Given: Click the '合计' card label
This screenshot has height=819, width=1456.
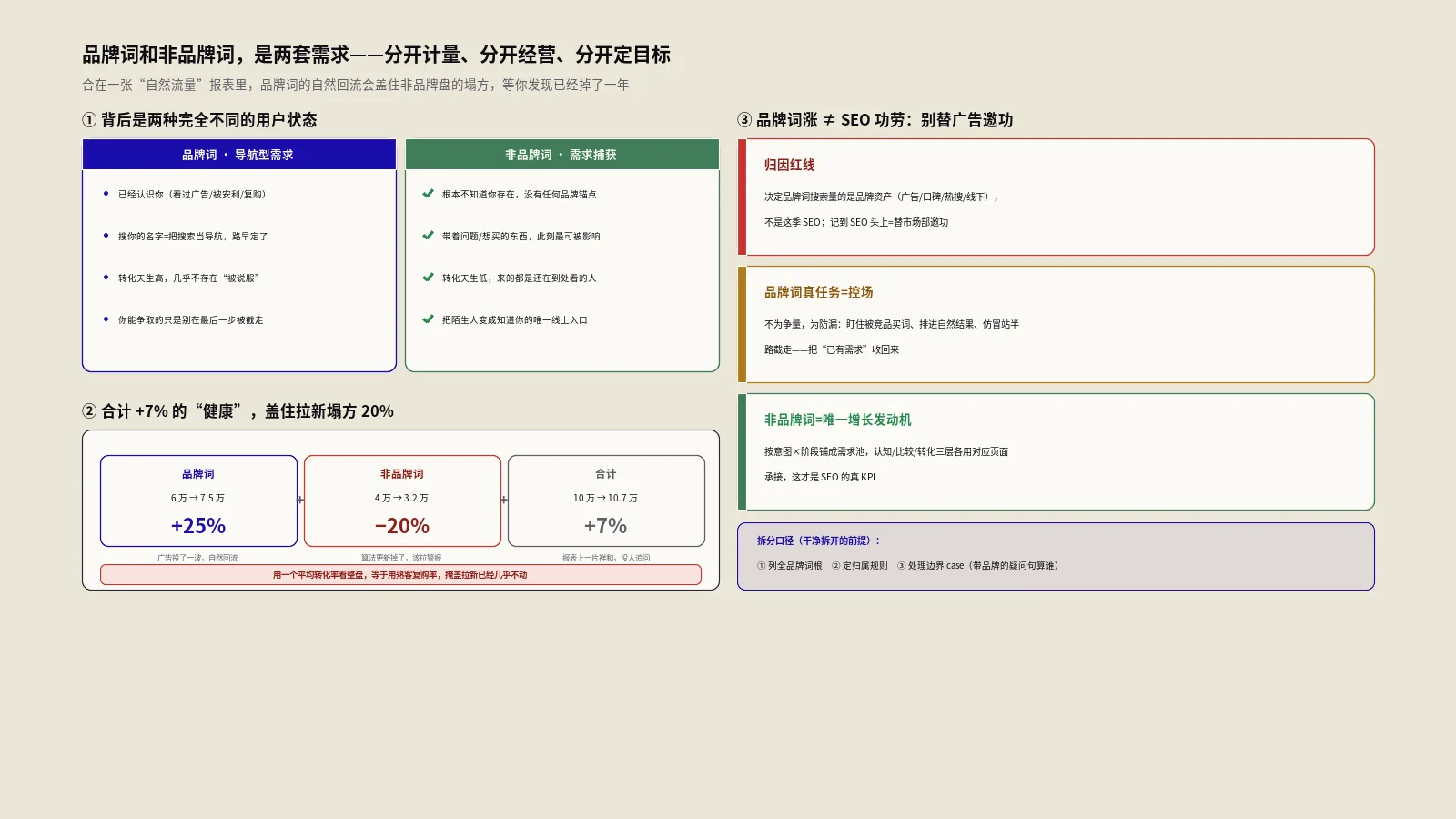Looking at the screenshot, I should [x=606, y=474].
